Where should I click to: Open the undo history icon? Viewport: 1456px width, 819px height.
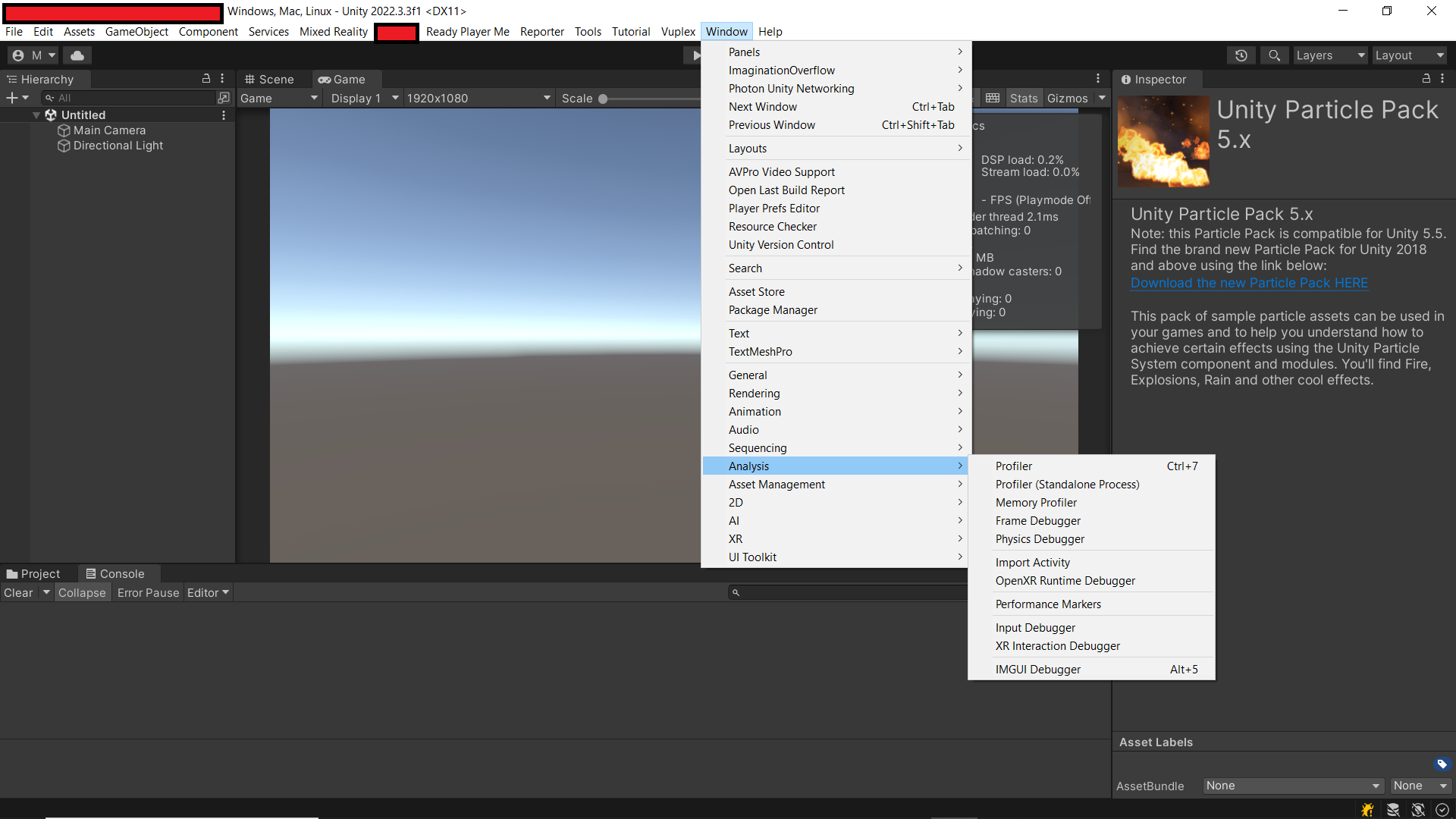(1241, 55)
